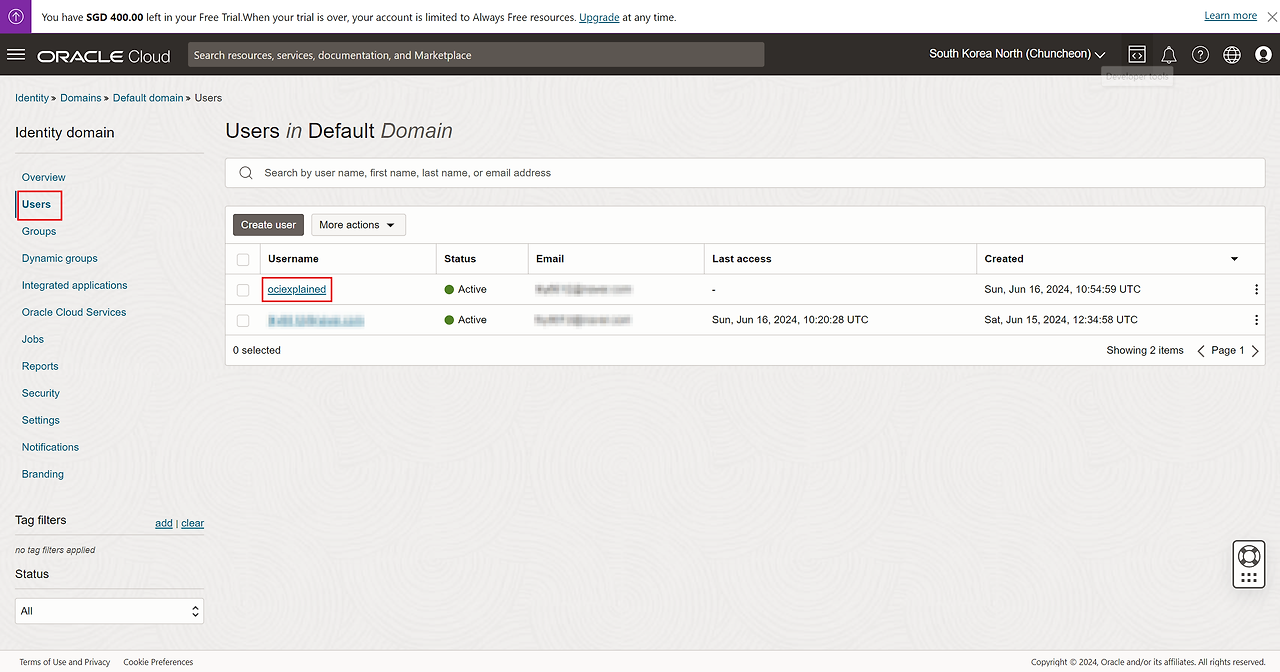
Task: Open Developer tools Cloud Shell icon
Action: tap(1136, 55)
